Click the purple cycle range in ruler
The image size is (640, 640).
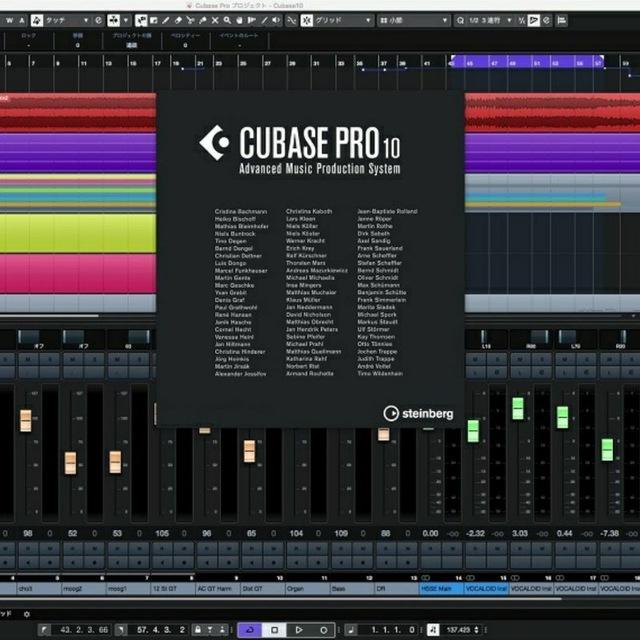coord(527,62)
